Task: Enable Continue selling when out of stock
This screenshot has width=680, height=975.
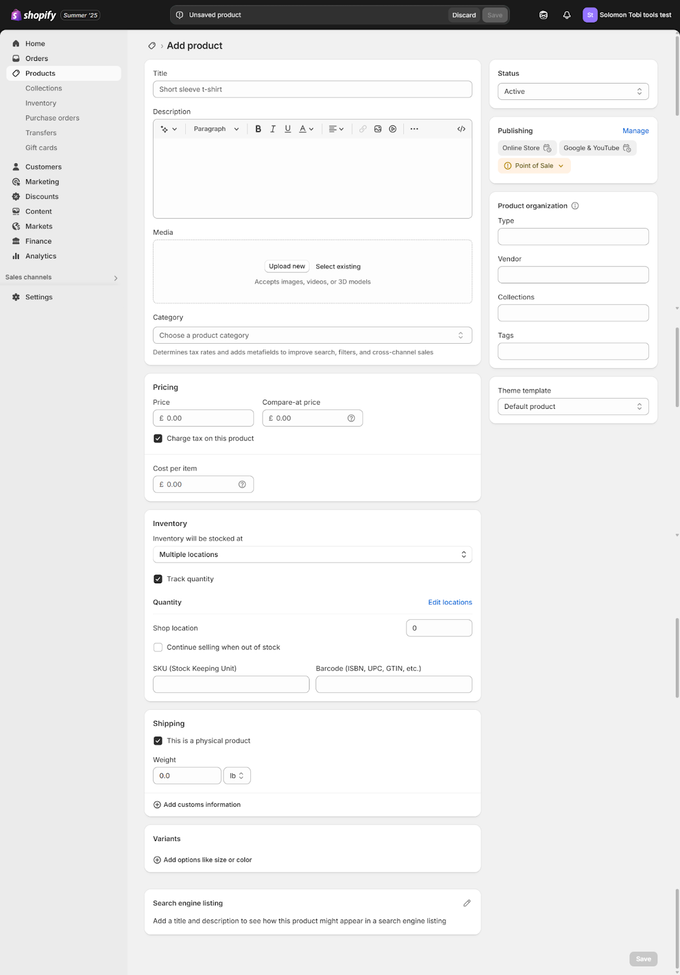Action: tap(157, 647)
